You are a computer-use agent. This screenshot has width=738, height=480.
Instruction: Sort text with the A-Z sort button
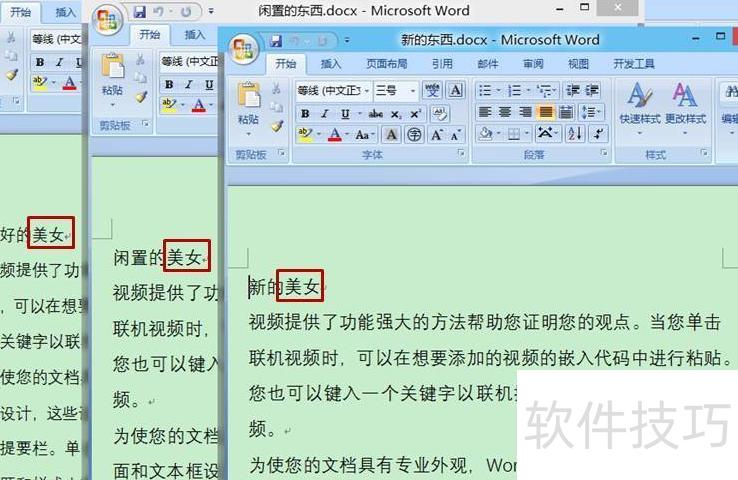click(575, 135)
